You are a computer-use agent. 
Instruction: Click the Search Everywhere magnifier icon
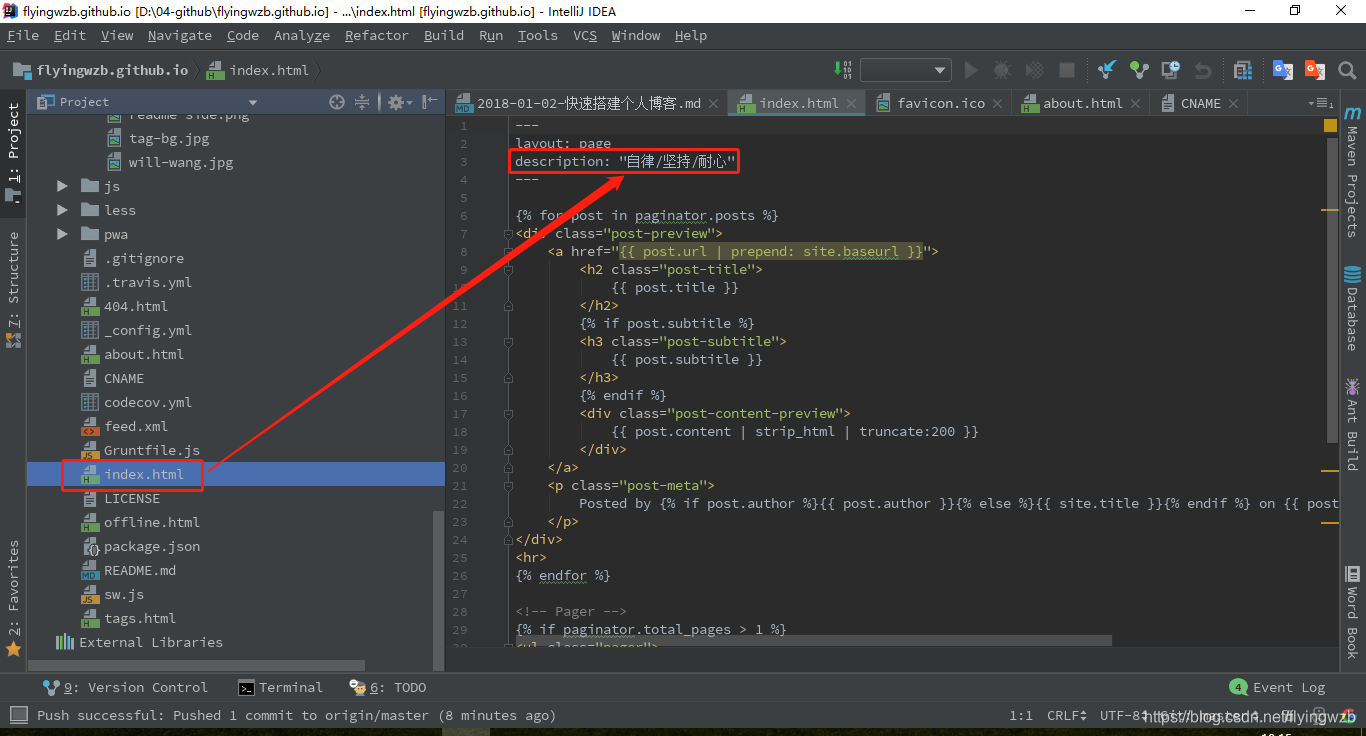coord(1347,70)
